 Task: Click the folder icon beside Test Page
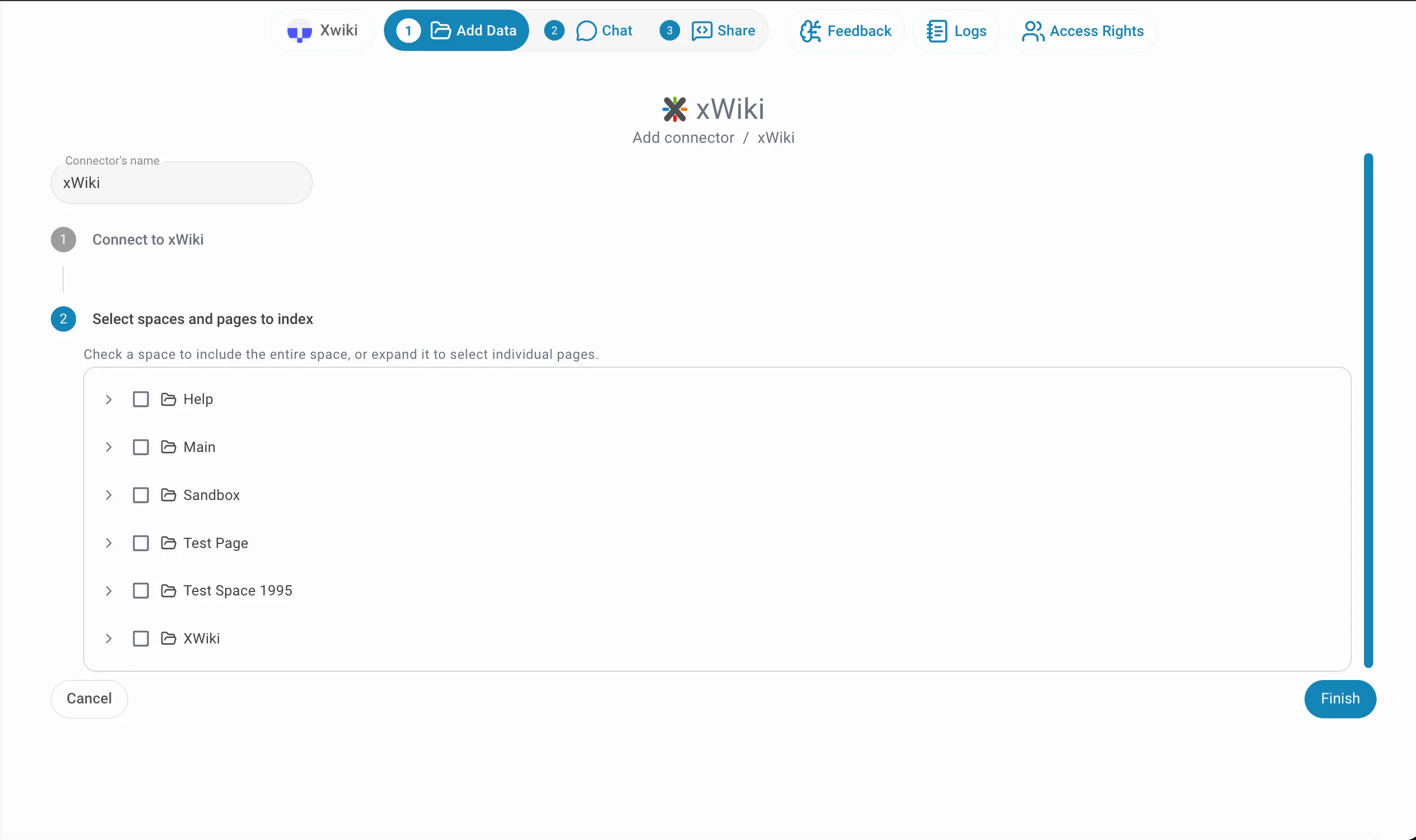coord(168,543)
